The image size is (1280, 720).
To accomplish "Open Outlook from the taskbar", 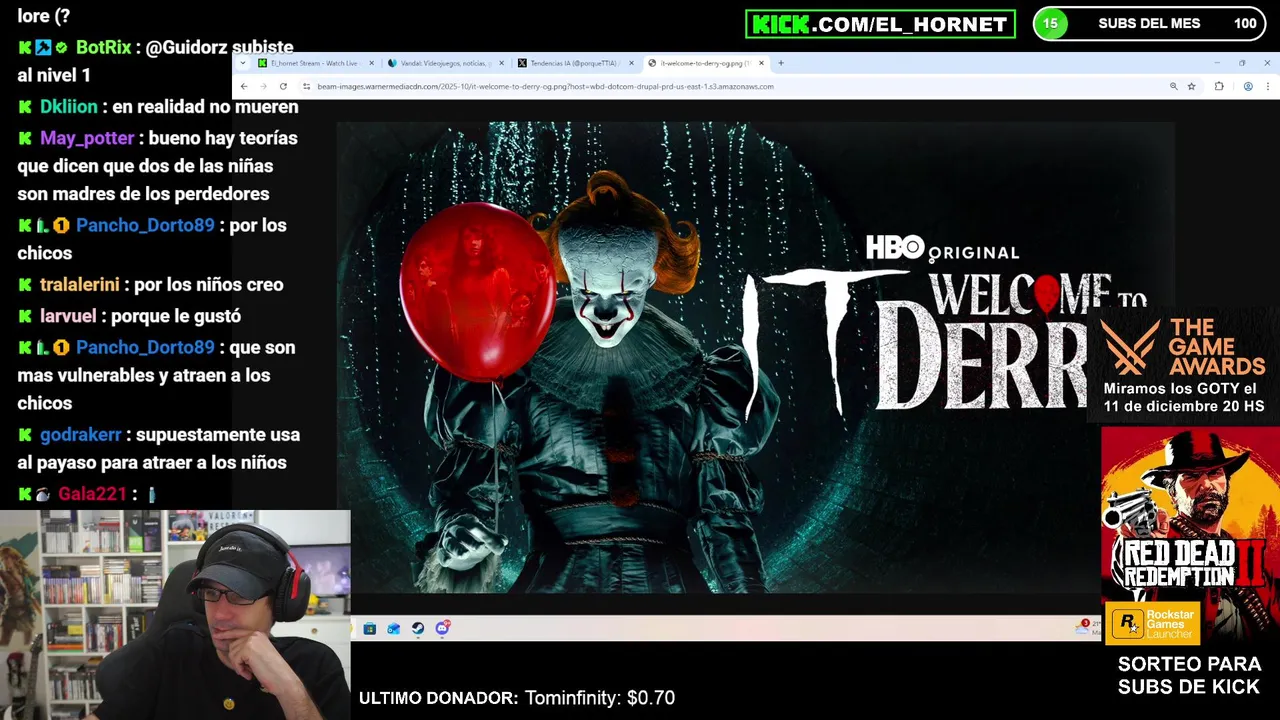I will [x=393, y=628].
